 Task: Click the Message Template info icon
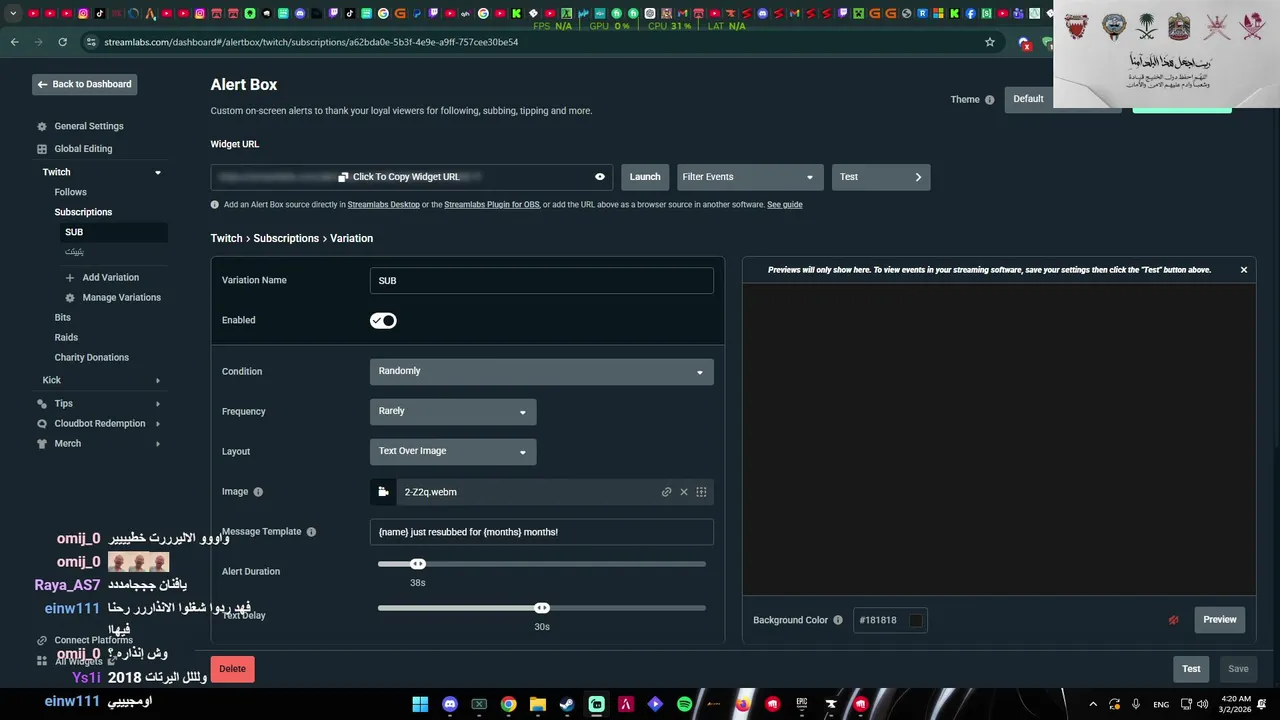point(311,532)
